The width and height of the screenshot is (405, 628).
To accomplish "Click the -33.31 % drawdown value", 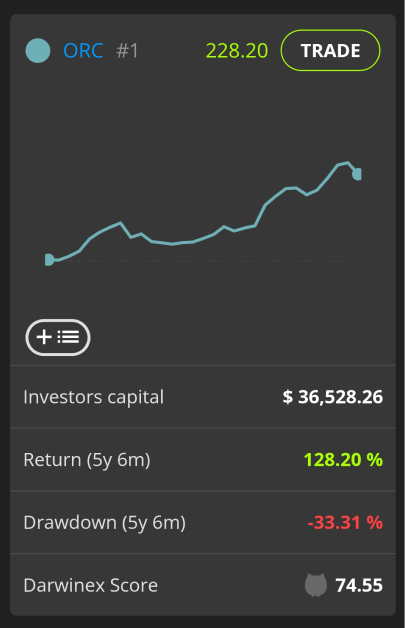I will [x=345, y=522].
